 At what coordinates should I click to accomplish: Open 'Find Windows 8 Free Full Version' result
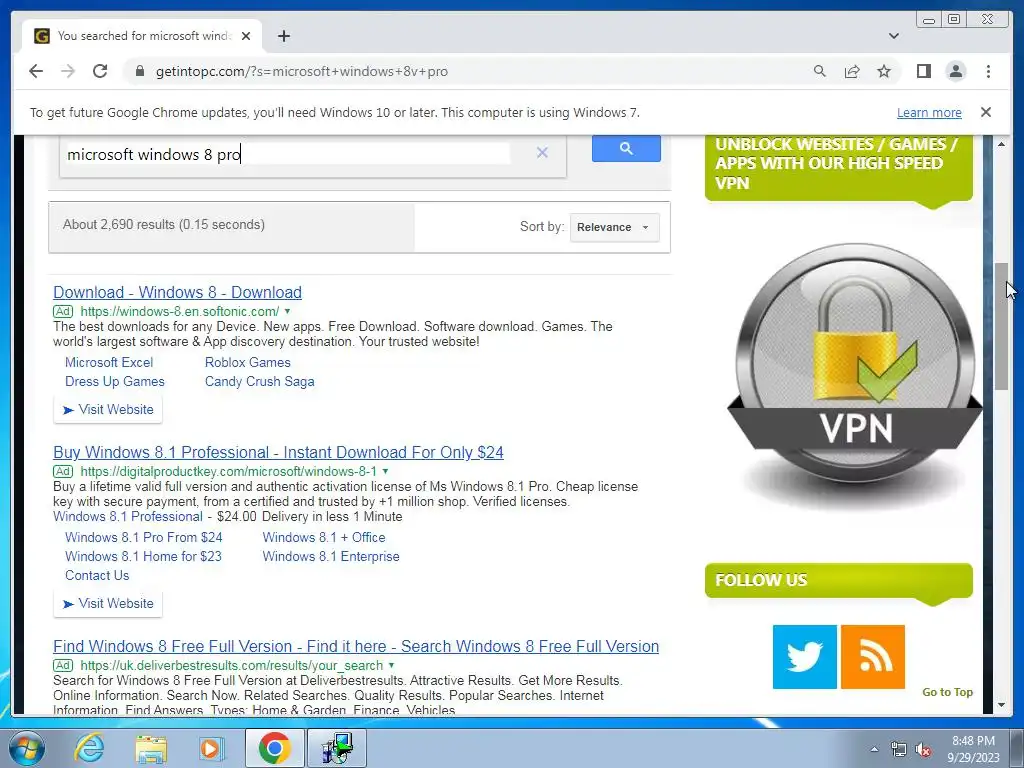pos(356,646)
